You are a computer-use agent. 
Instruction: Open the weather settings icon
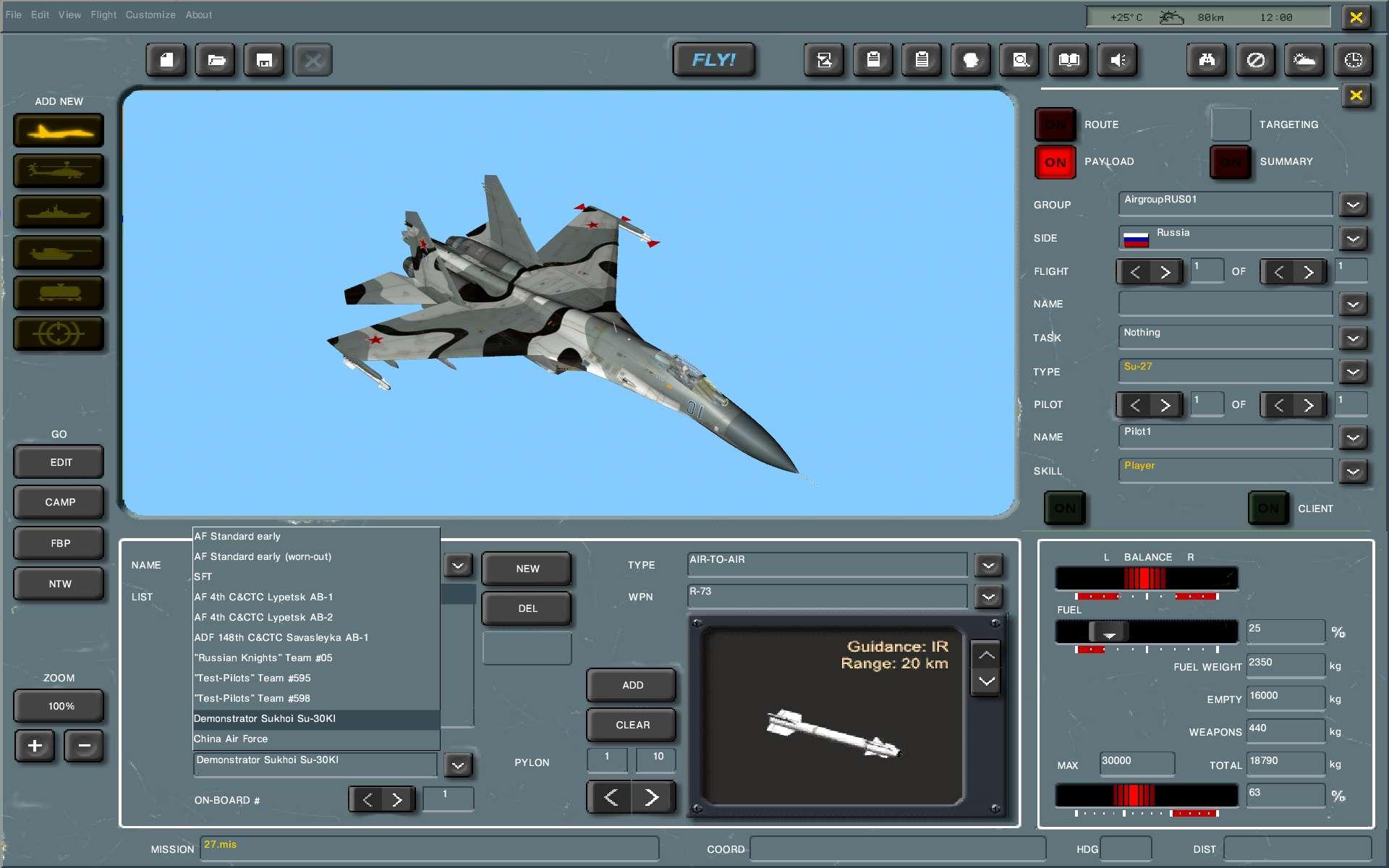(1304, 60)
